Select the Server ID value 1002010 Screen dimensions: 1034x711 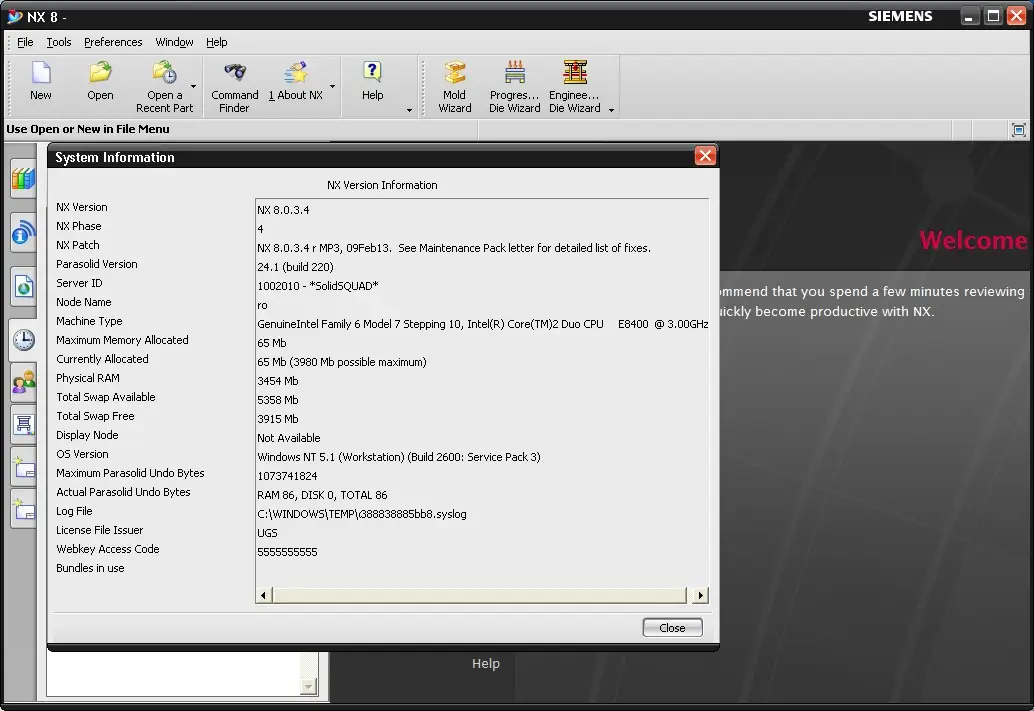pos(318,286)
